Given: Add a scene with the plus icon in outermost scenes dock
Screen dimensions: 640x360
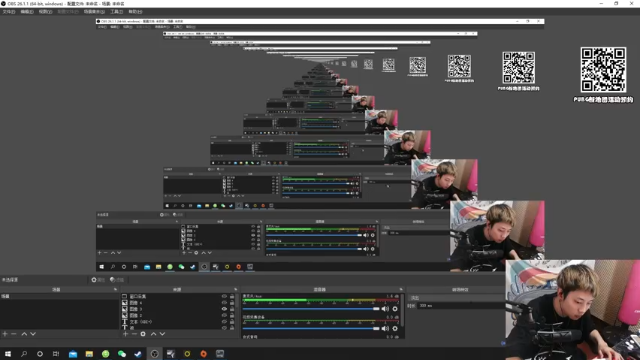Looking at the screenshot, I should 5,334.
